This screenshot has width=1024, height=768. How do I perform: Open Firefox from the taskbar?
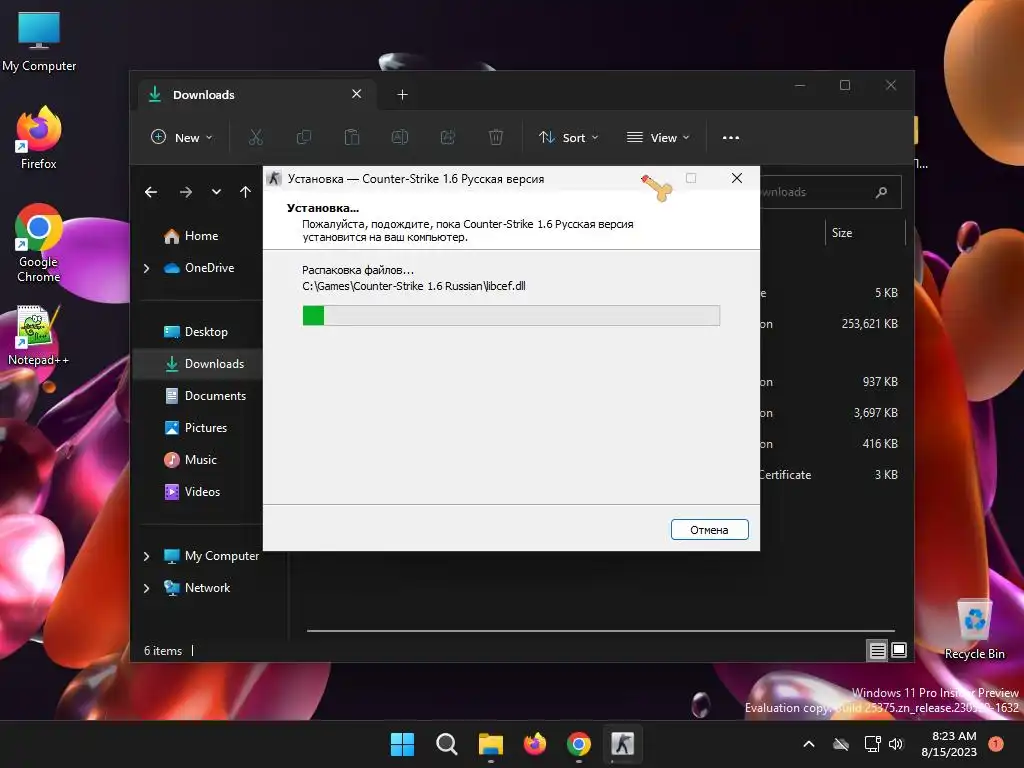coord(535,744)
